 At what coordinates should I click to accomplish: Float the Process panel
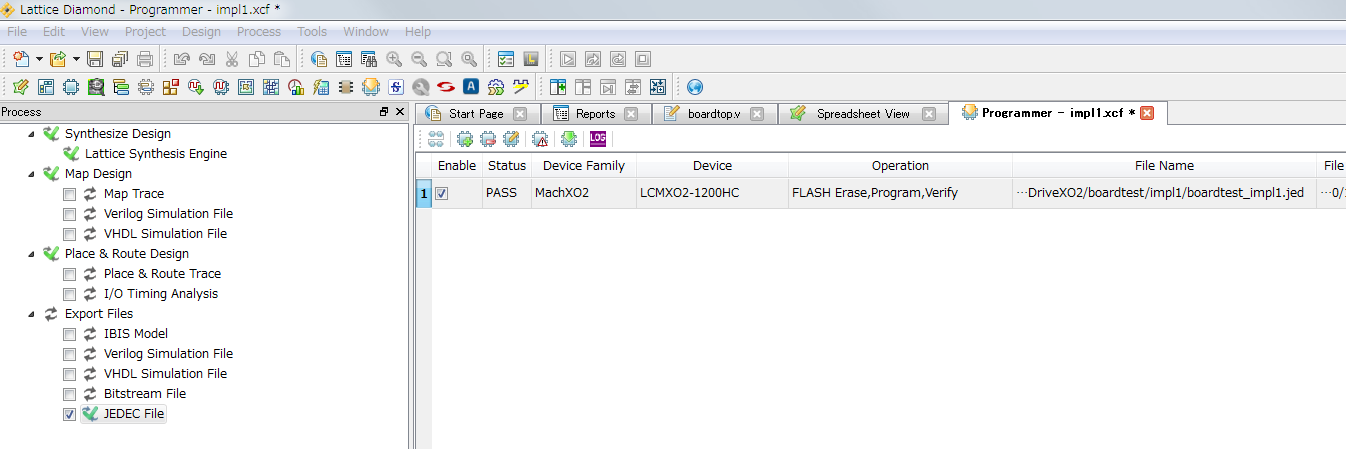pyautogui.click(x=384, y=112)
